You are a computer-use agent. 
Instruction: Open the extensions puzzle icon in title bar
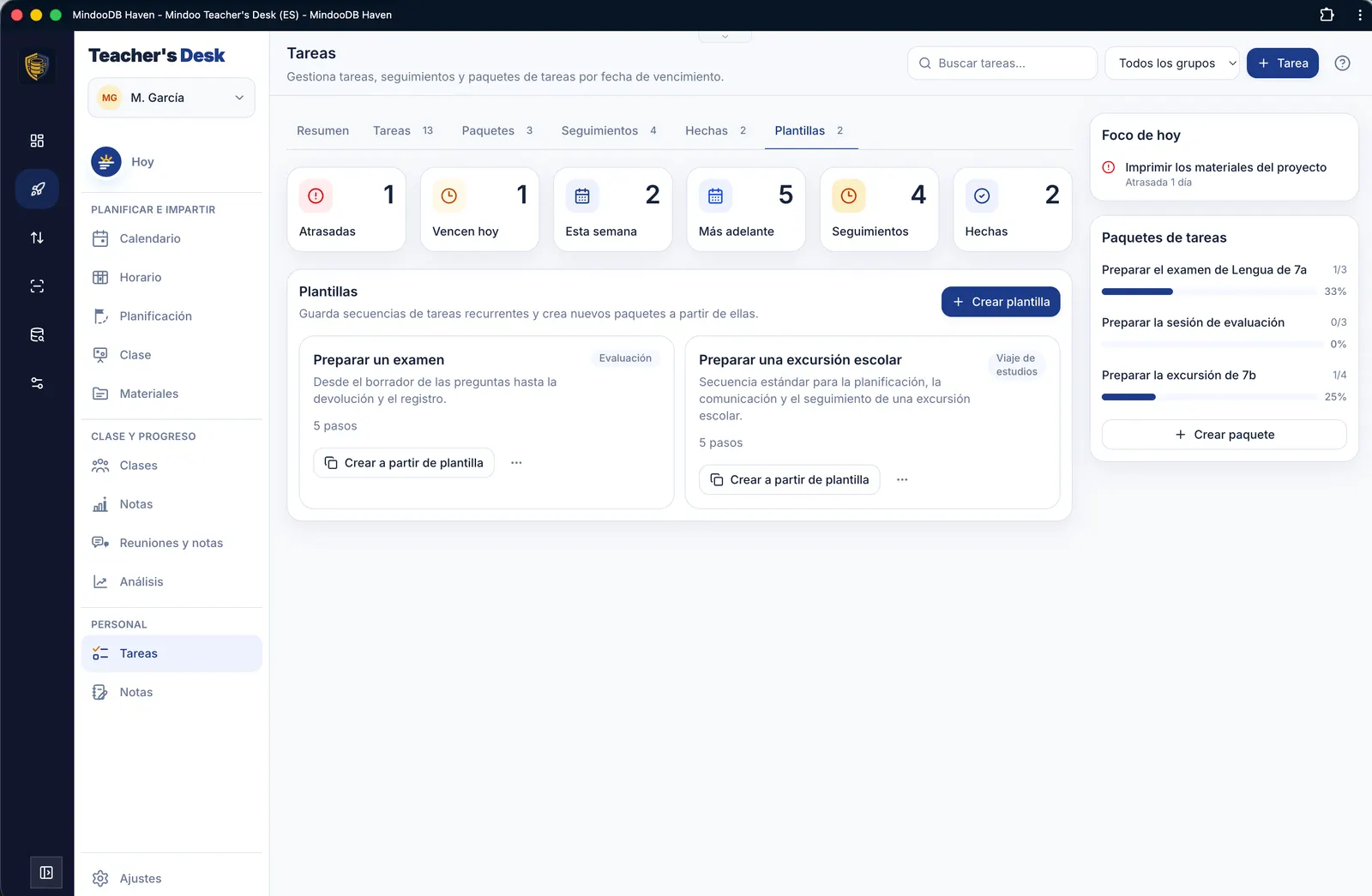point(1327,15)
